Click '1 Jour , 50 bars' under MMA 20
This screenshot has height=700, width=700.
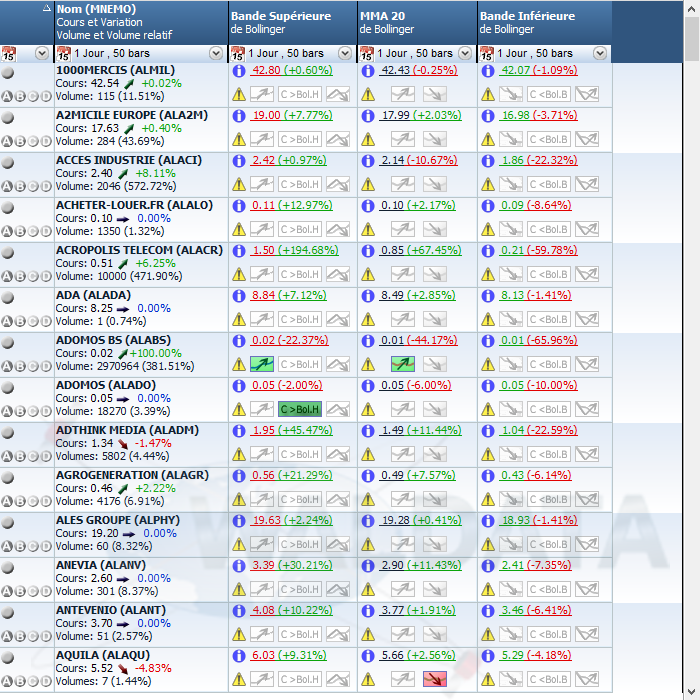[415, 54]
